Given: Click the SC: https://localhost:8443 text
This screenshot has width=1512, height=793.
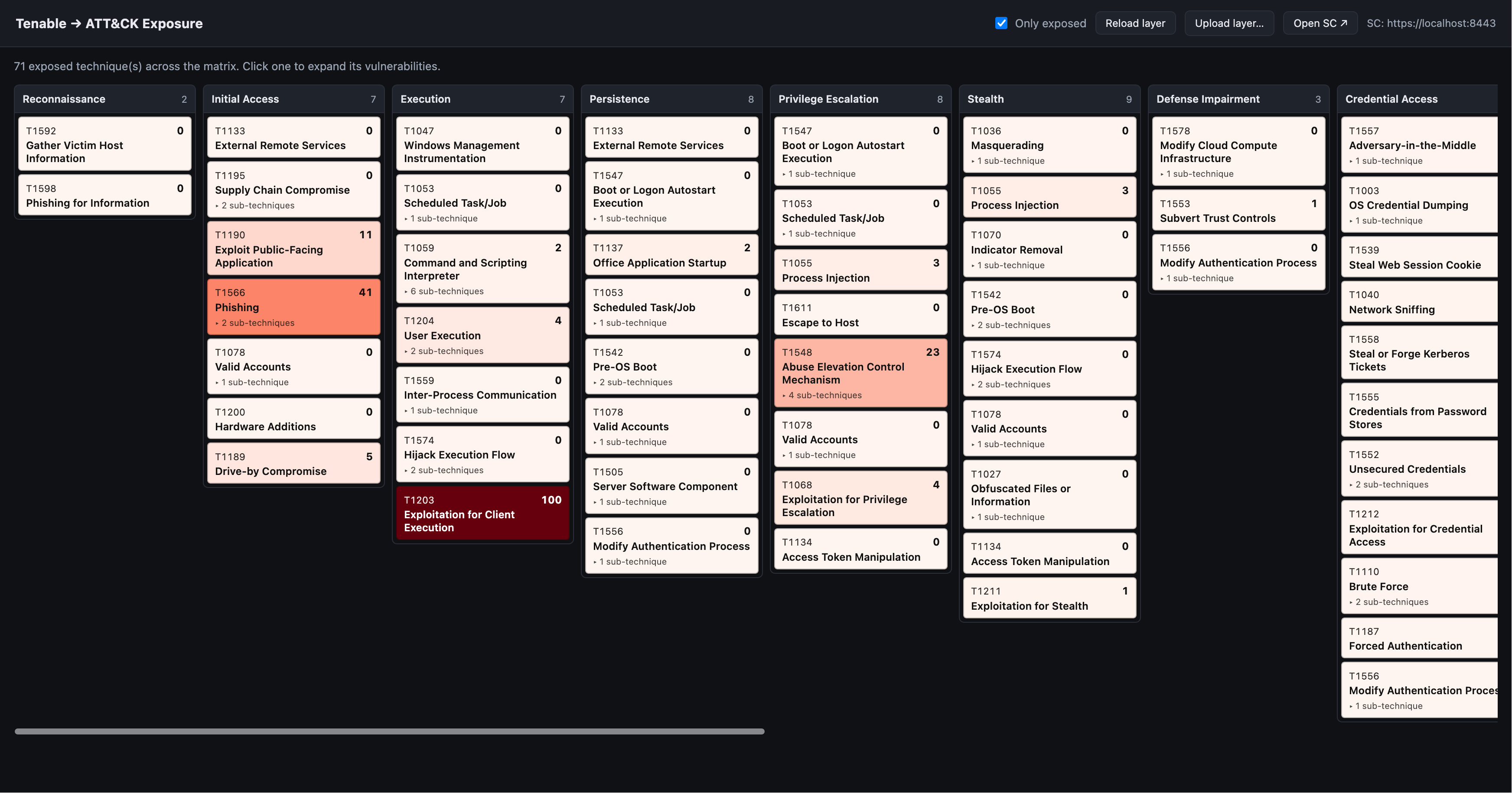Looking at the screenshot, I should (x=1431, y=23).
